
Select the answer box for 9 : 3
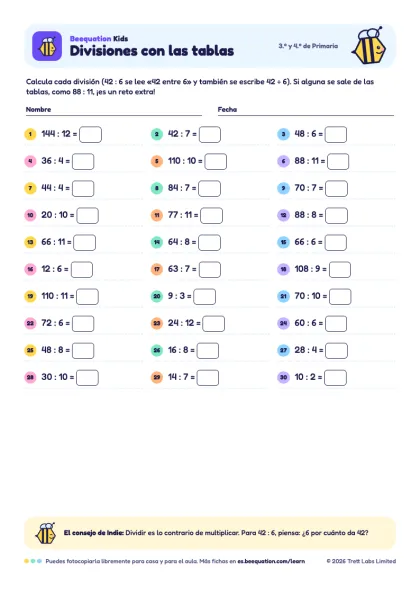(x=204, y=296)
